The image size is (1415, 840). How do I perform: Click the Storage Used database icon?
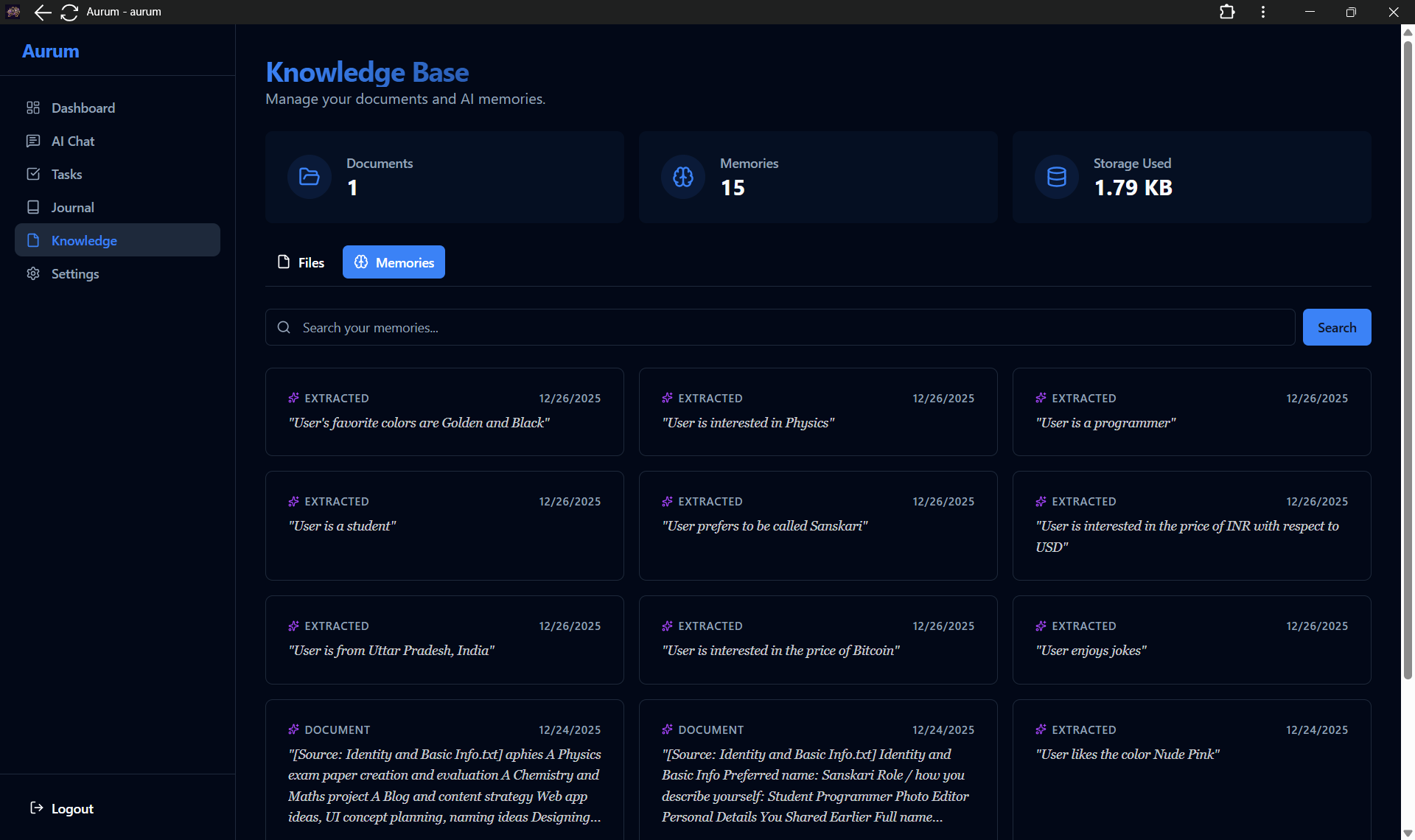(x=1056, y=177)
